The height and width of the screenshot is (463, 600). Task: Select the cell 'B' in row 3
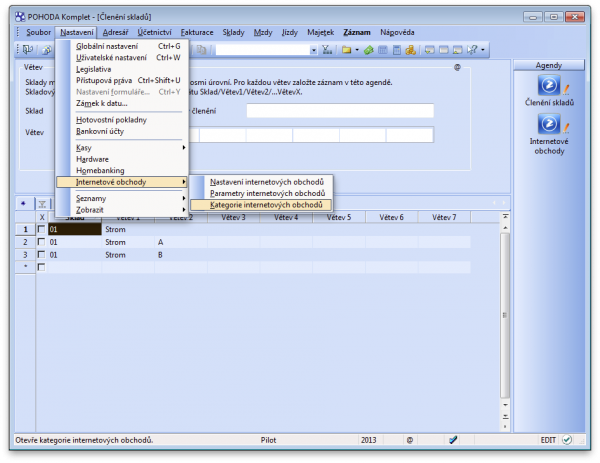tap(181, 255)
